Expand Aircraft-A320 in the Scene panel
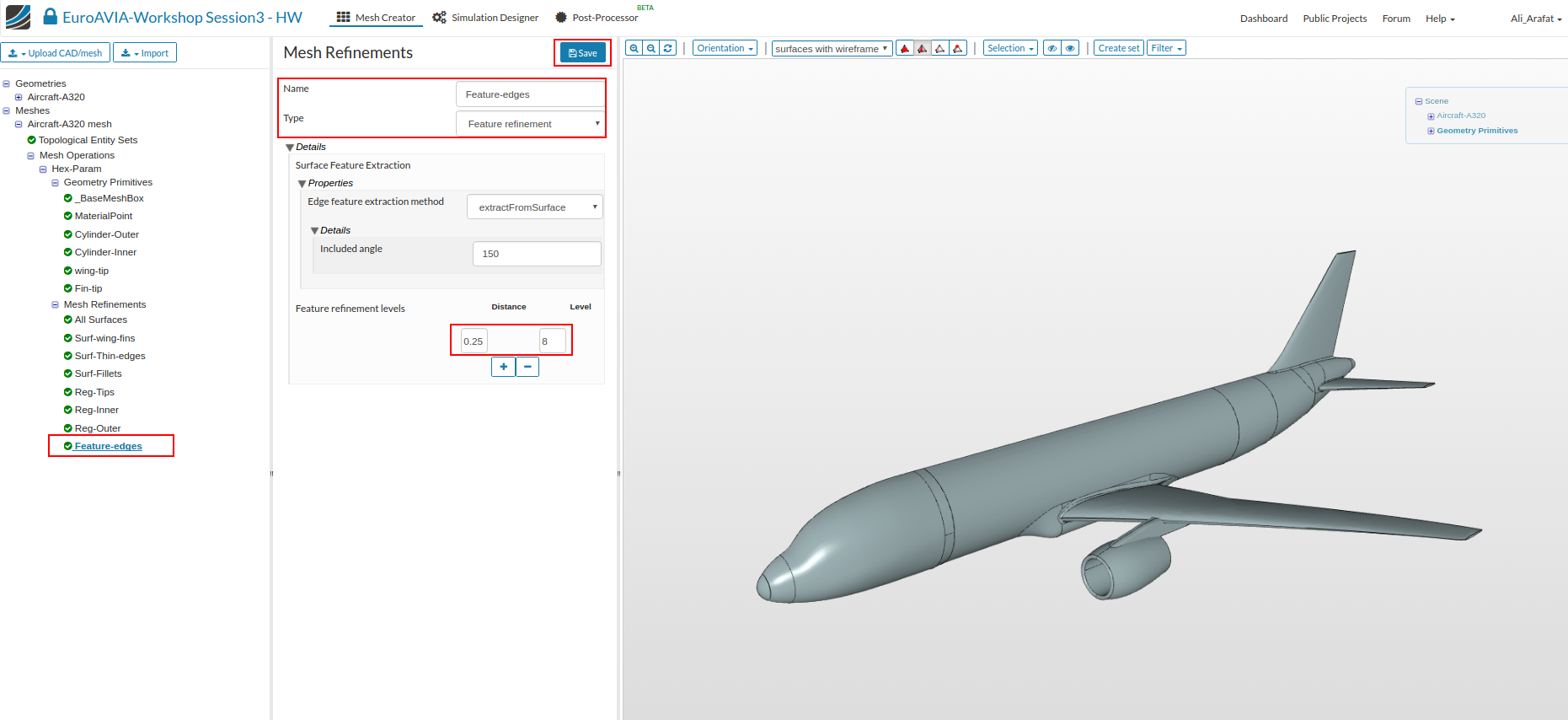1568x720 pixels. point(1431,116)
